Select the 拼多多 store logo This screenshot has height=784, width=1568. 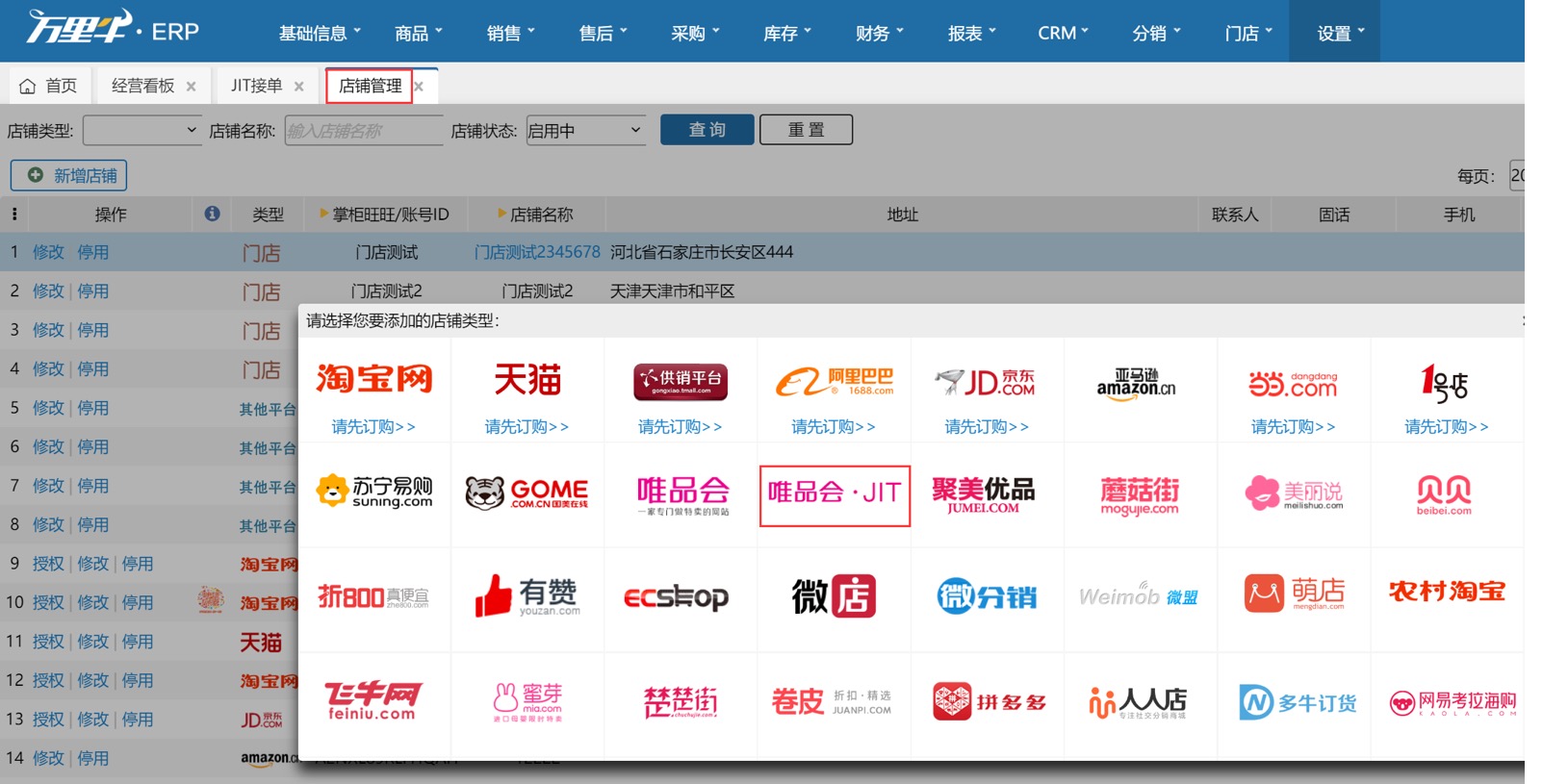click(x=989, y=702)
